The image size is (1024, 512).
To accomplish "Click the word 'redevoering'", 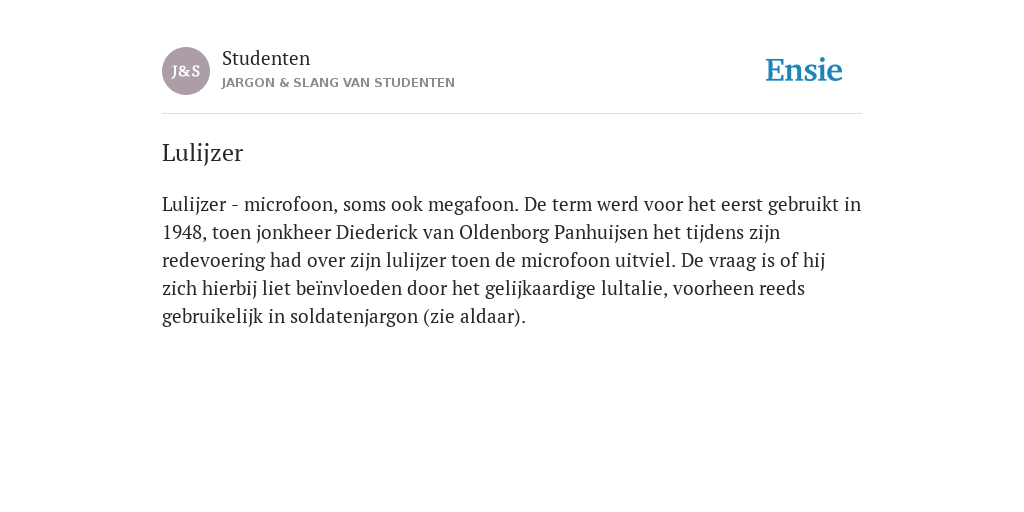I will coord(214,261).
